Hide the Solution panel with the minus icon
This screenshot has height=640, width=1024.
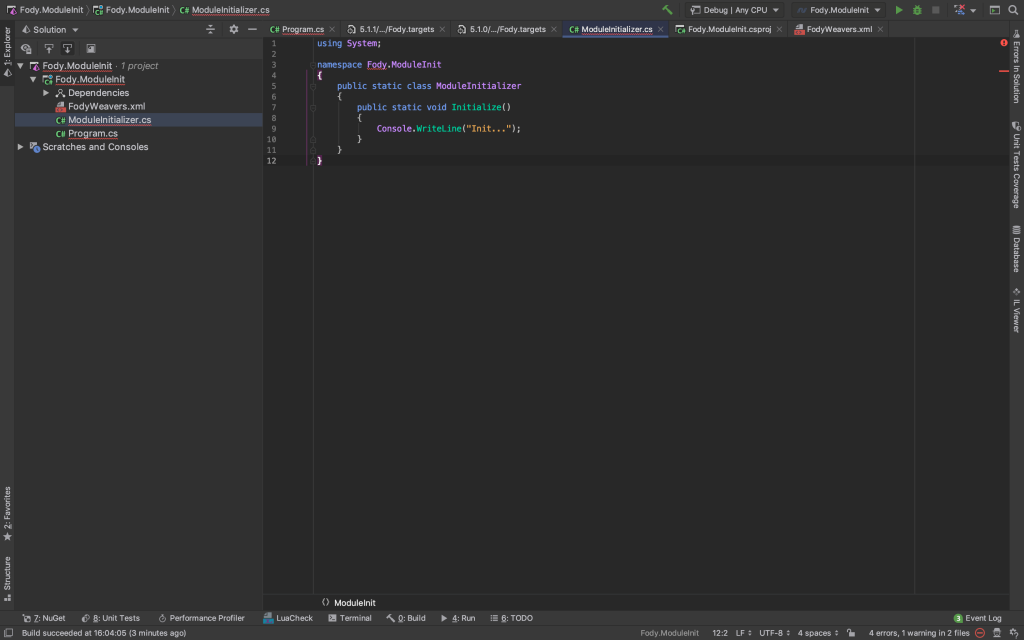(252, 29)
